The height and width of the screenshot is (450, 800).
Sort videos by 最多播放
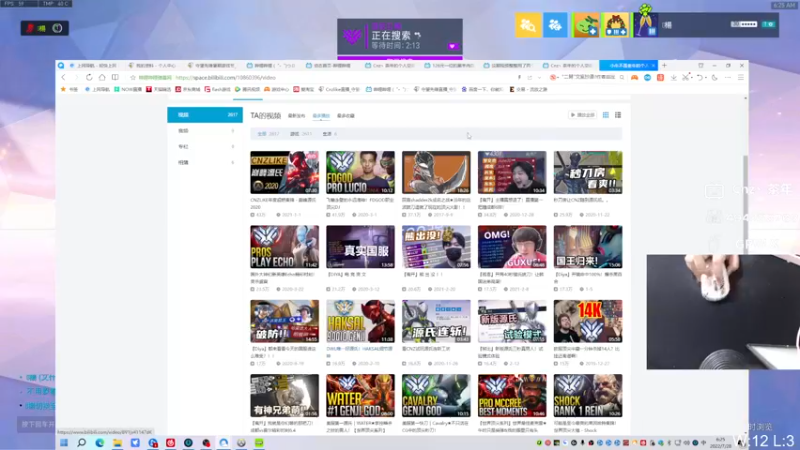321,116
